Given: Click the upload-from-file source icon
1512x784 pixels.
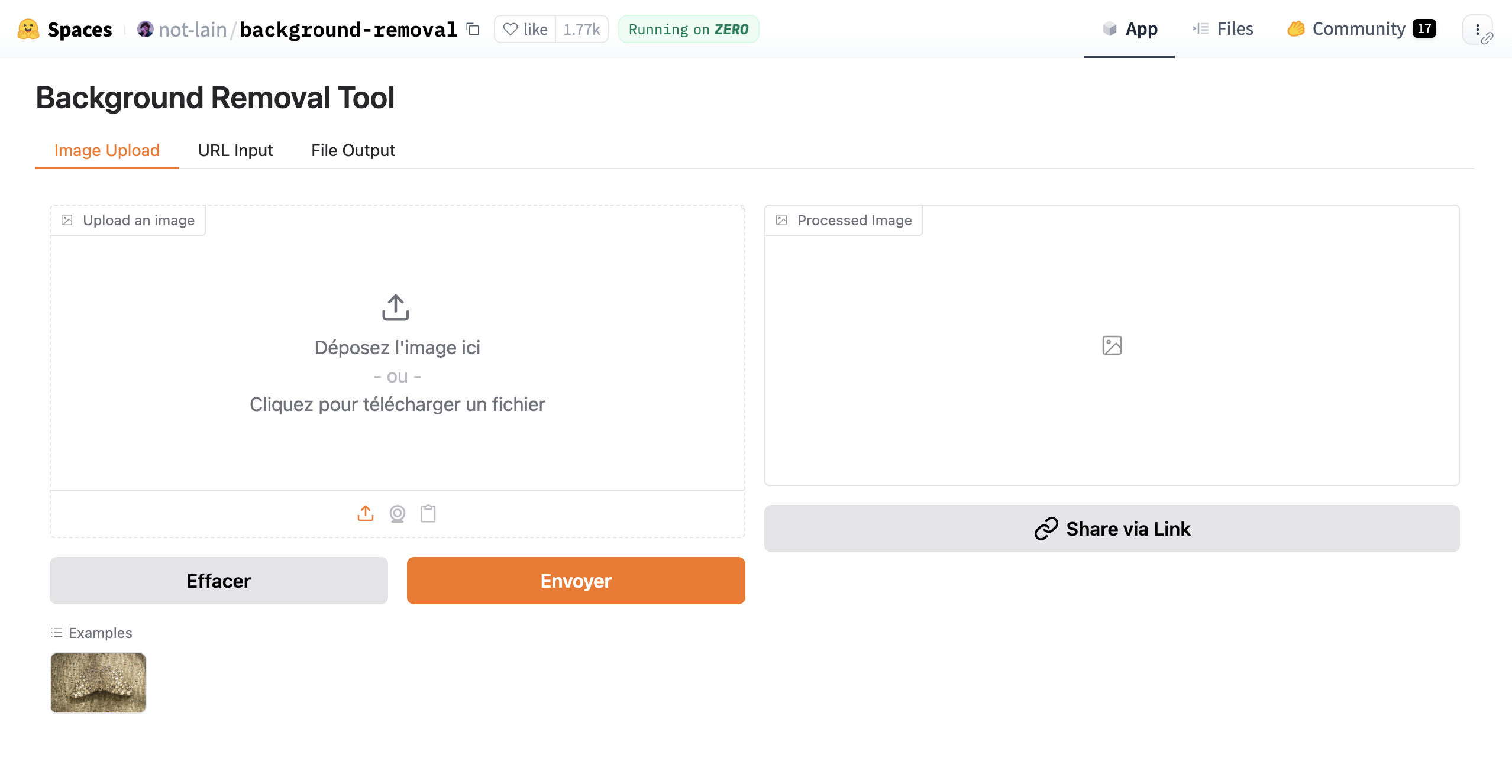Looking at the screenshot, I should tap(366, 513).
